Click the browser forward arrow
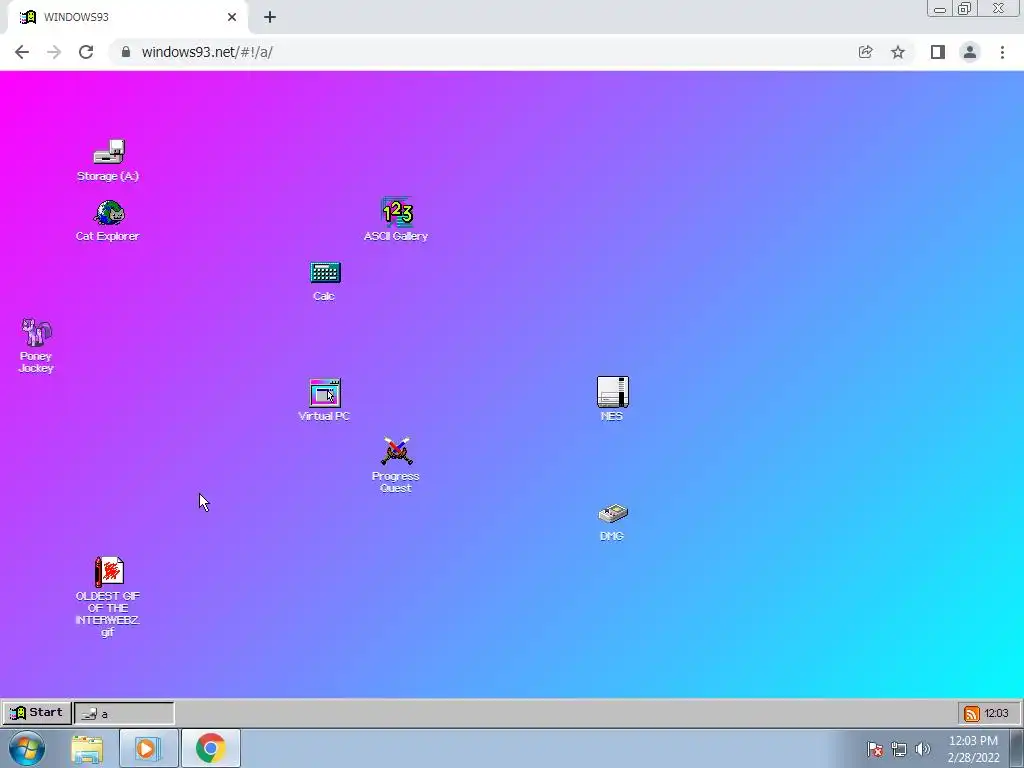1024x768 pixels. 54,52
